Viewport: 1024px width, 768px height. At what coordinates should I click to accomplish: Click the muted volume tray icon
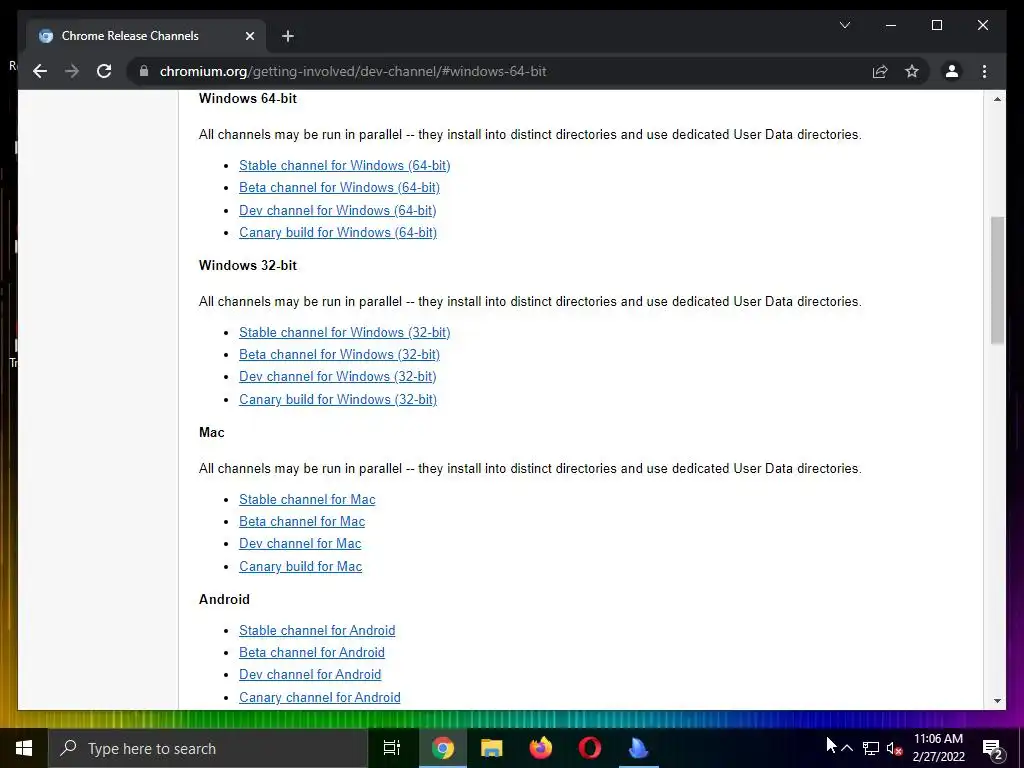pos(895,748)
